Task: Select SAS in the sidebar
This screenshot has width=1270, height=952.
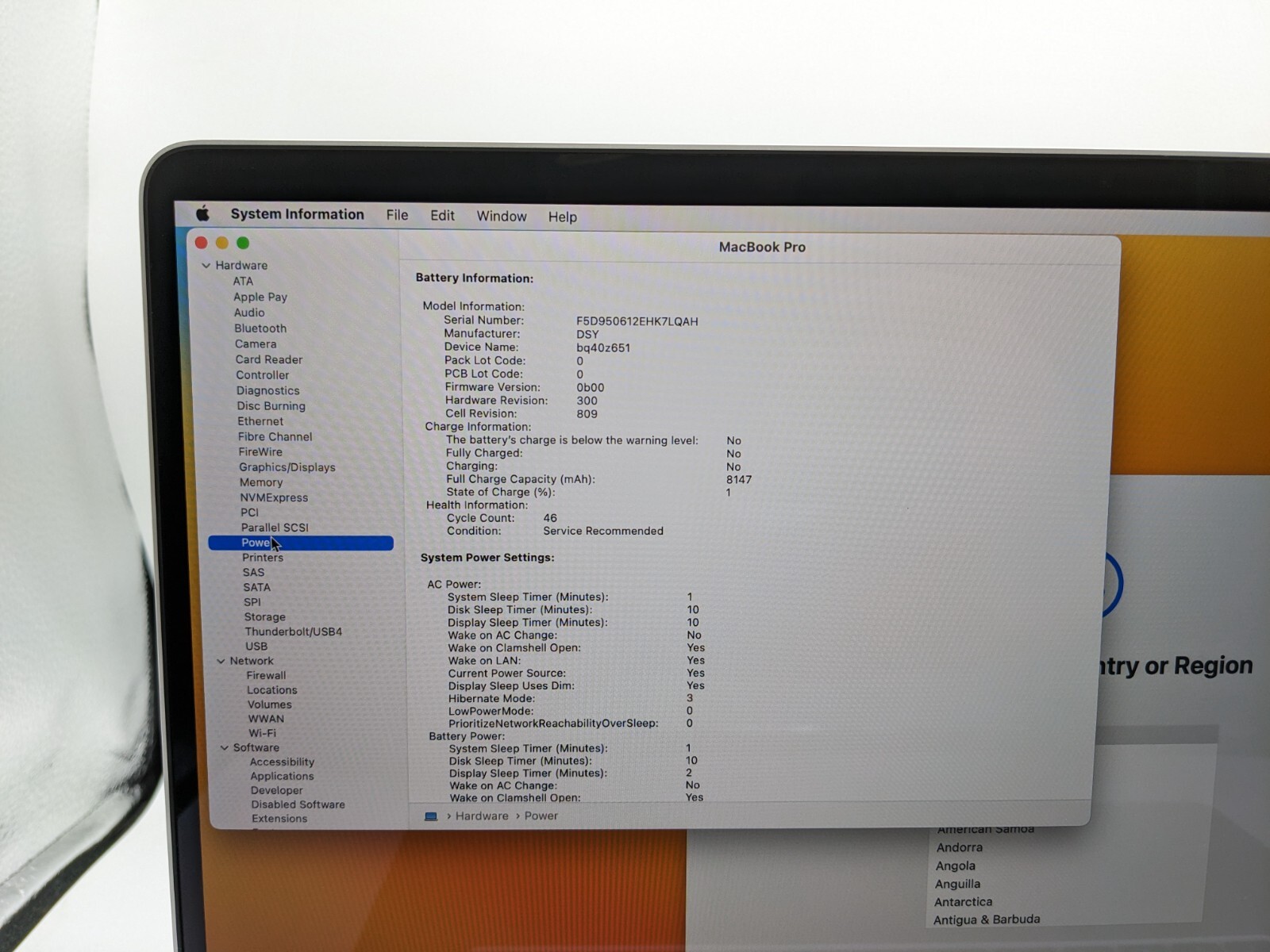Action: tap(254, 572)
